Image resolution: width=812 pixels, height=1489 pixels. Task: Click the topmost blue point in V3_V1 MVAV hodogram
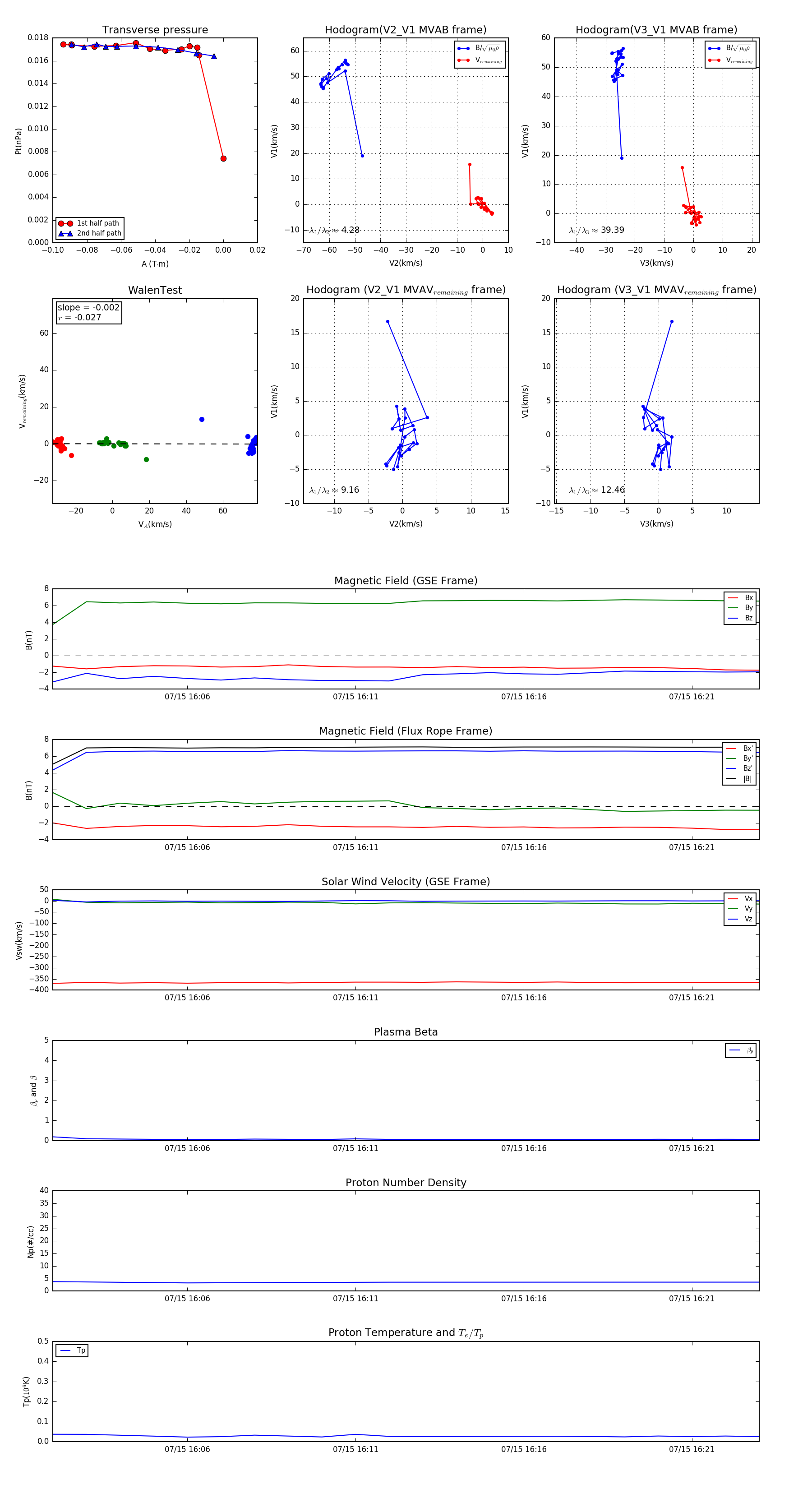tap(672, 321)
